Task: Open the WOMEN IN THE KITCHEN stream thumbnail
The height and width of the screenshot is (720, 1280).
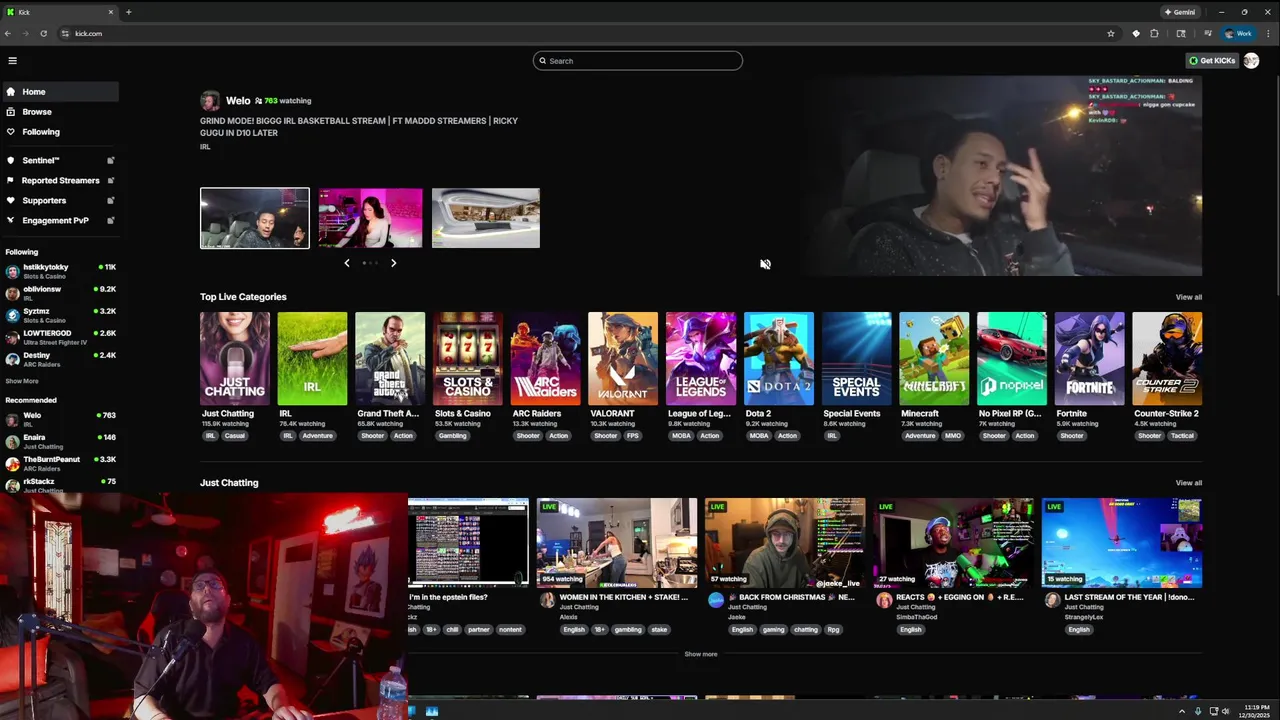Action: click(617, 543)
